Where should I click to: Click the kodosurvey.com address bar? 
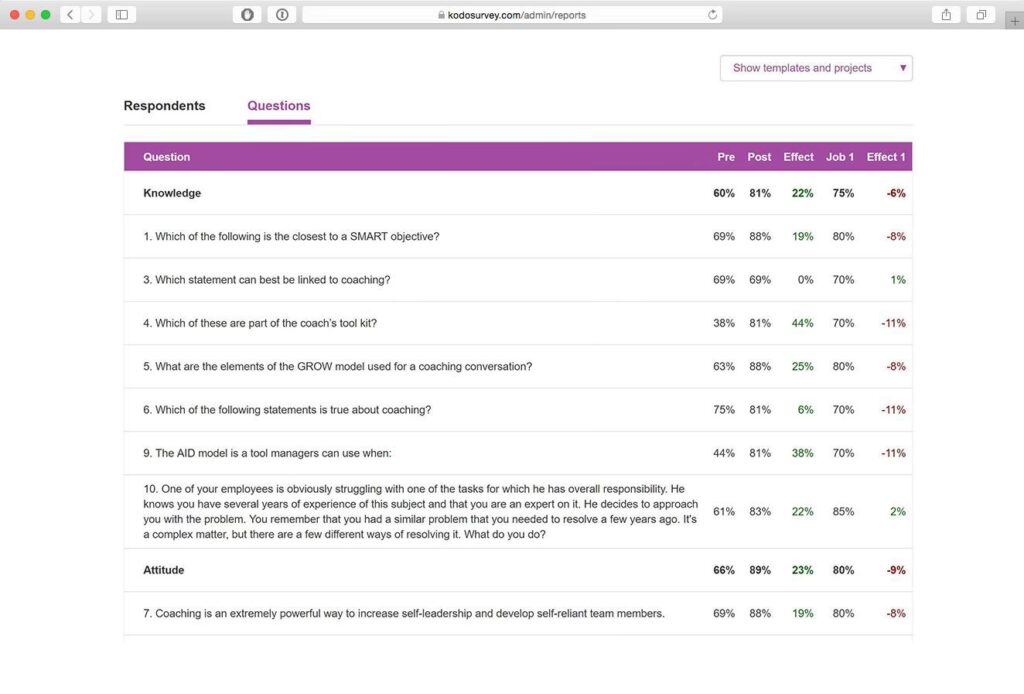pos(512,15)
